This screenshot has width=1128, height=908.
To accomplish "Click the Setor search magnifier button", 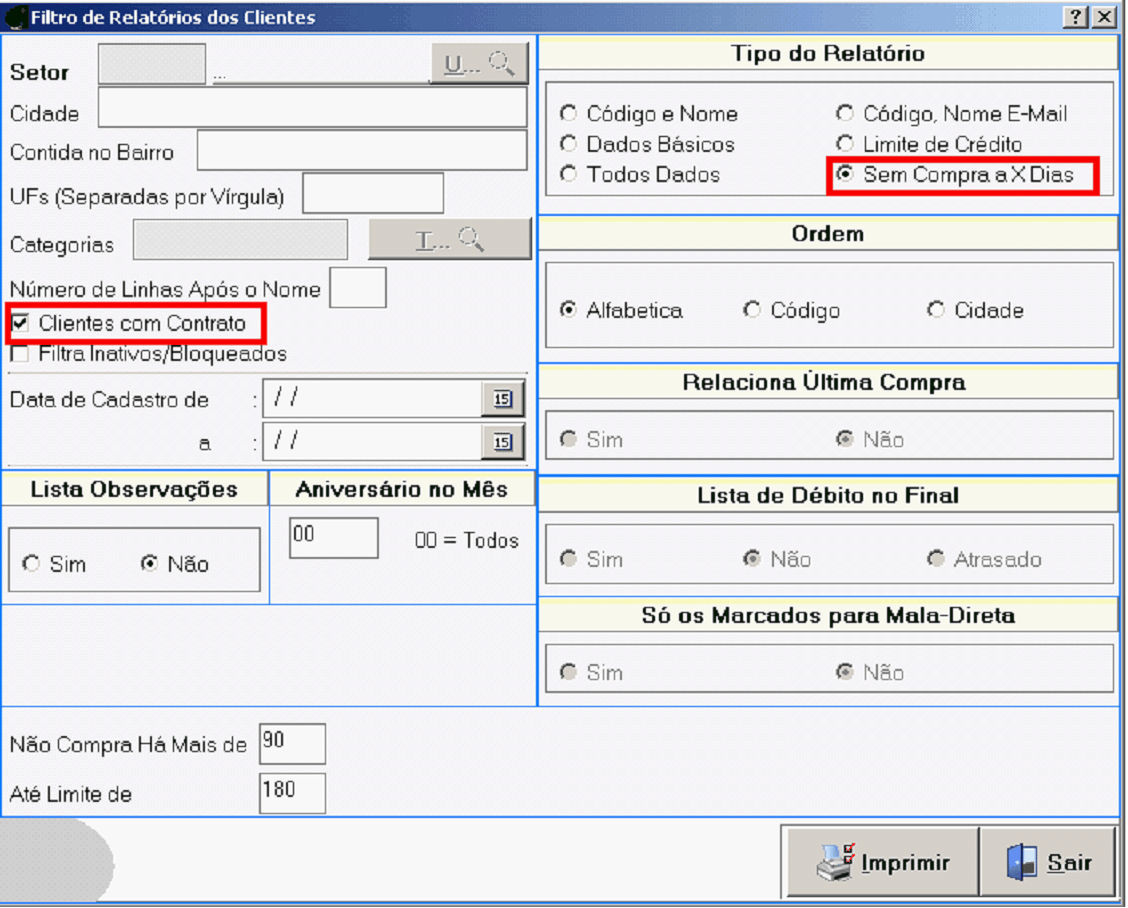I will coord(479,65).
